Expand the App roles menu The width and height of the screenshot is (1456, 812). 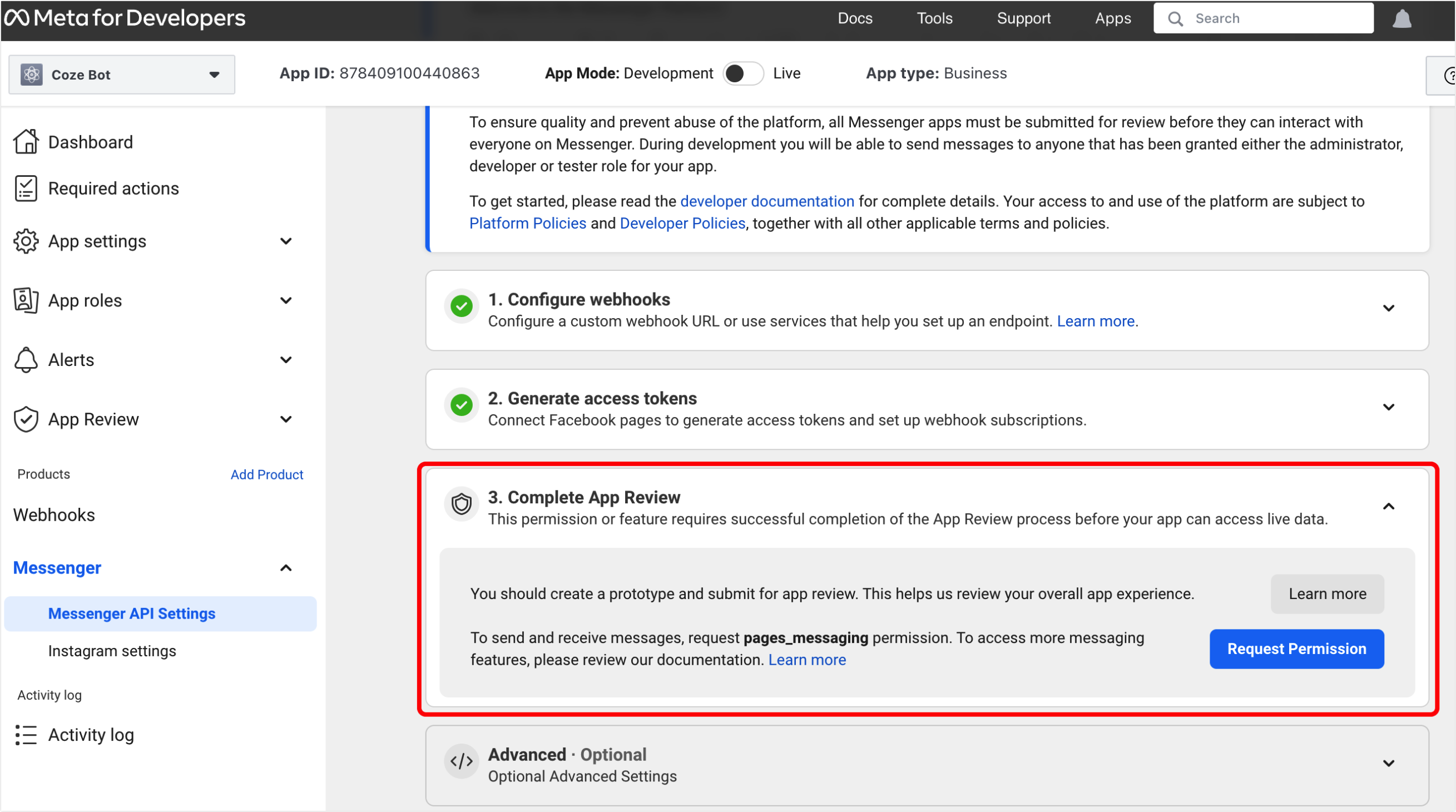(286, 301)
